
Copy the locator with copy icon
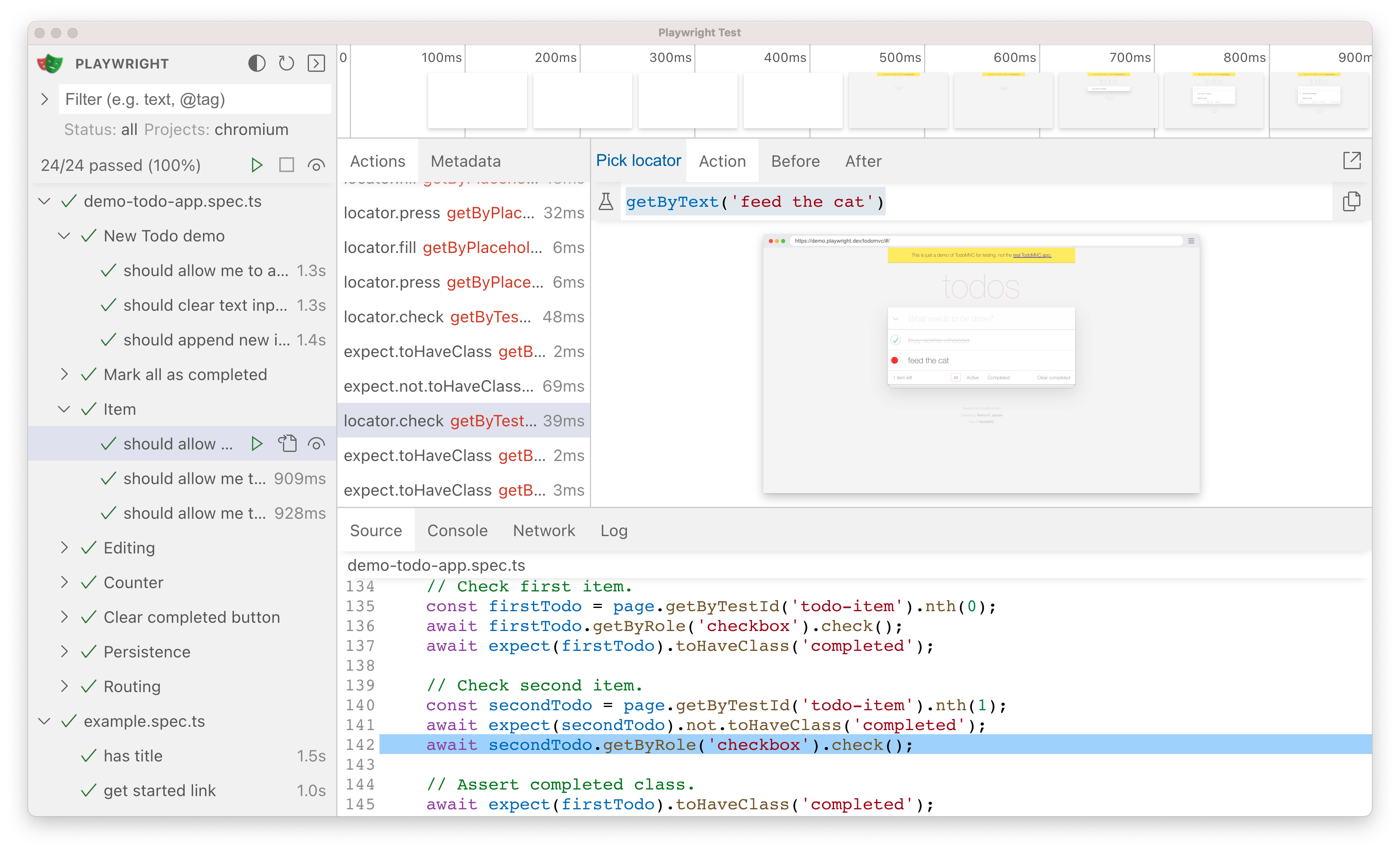point(1351,201)
